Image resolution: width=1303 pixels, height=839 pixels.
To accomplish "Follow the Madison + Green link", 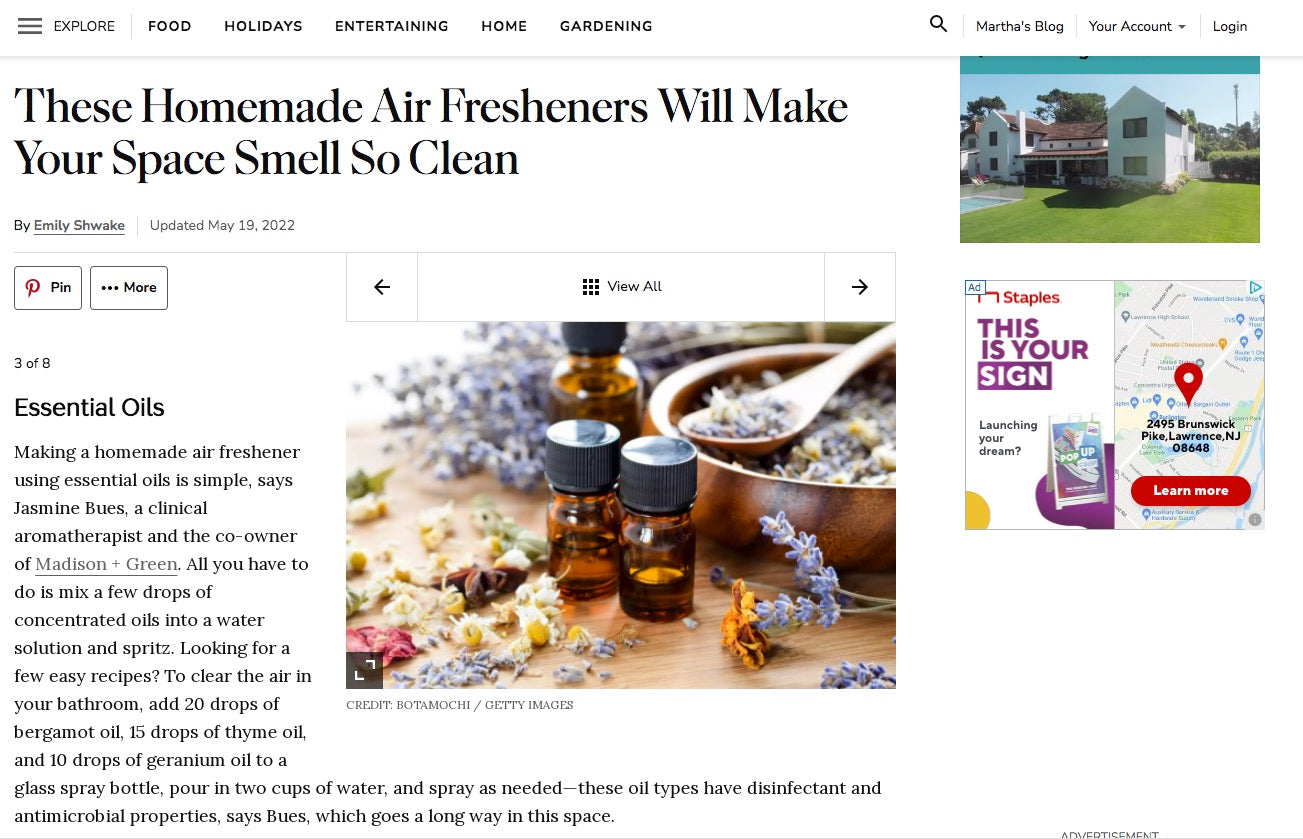I will click(x=106, y=564).
